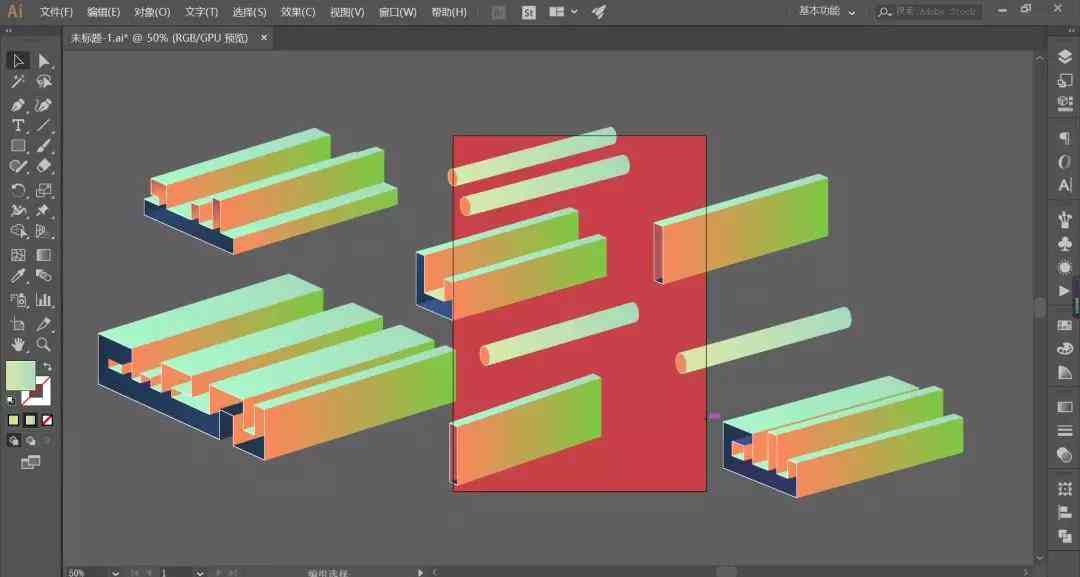Select the Gradient tool
Screen dimensions: 1080x577
pyautogui.click(x=43, y=255)
